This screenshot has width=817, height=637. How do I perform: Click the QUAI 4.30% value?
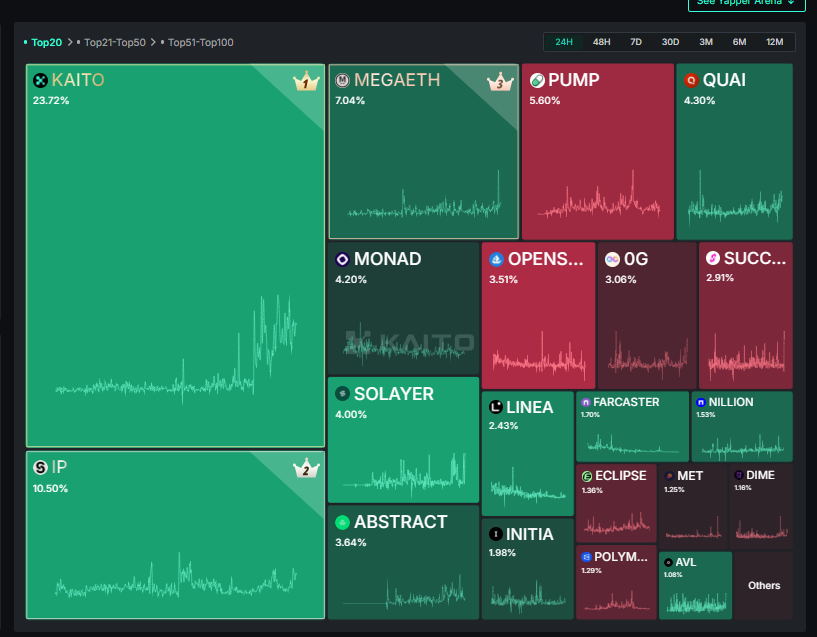699,101
